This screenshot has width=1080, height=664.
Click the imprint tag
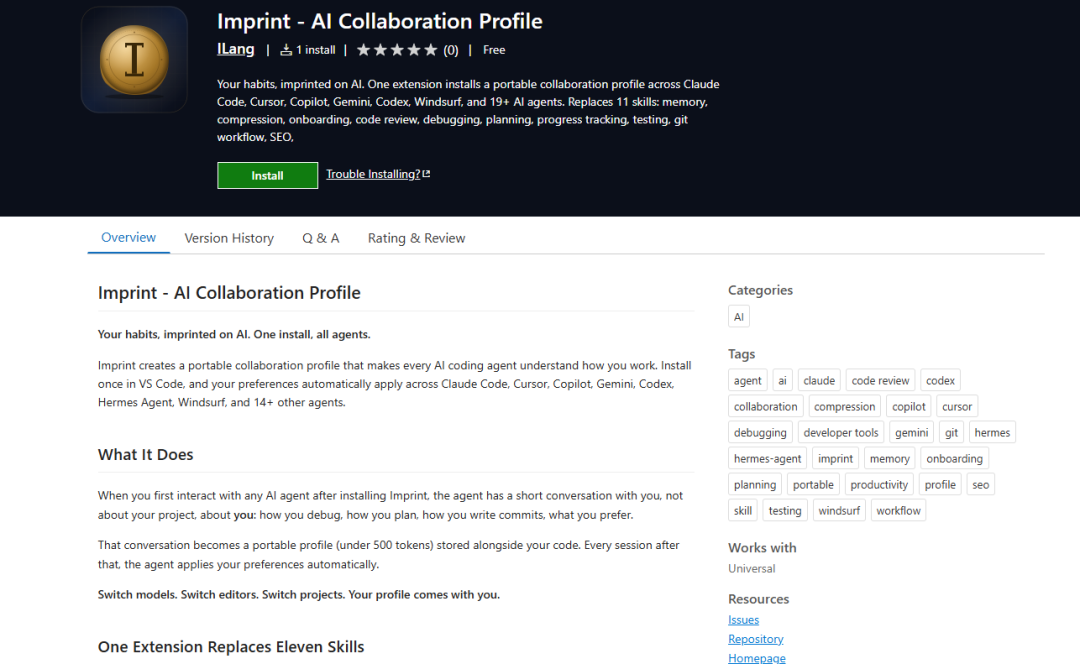coord(835,459)
